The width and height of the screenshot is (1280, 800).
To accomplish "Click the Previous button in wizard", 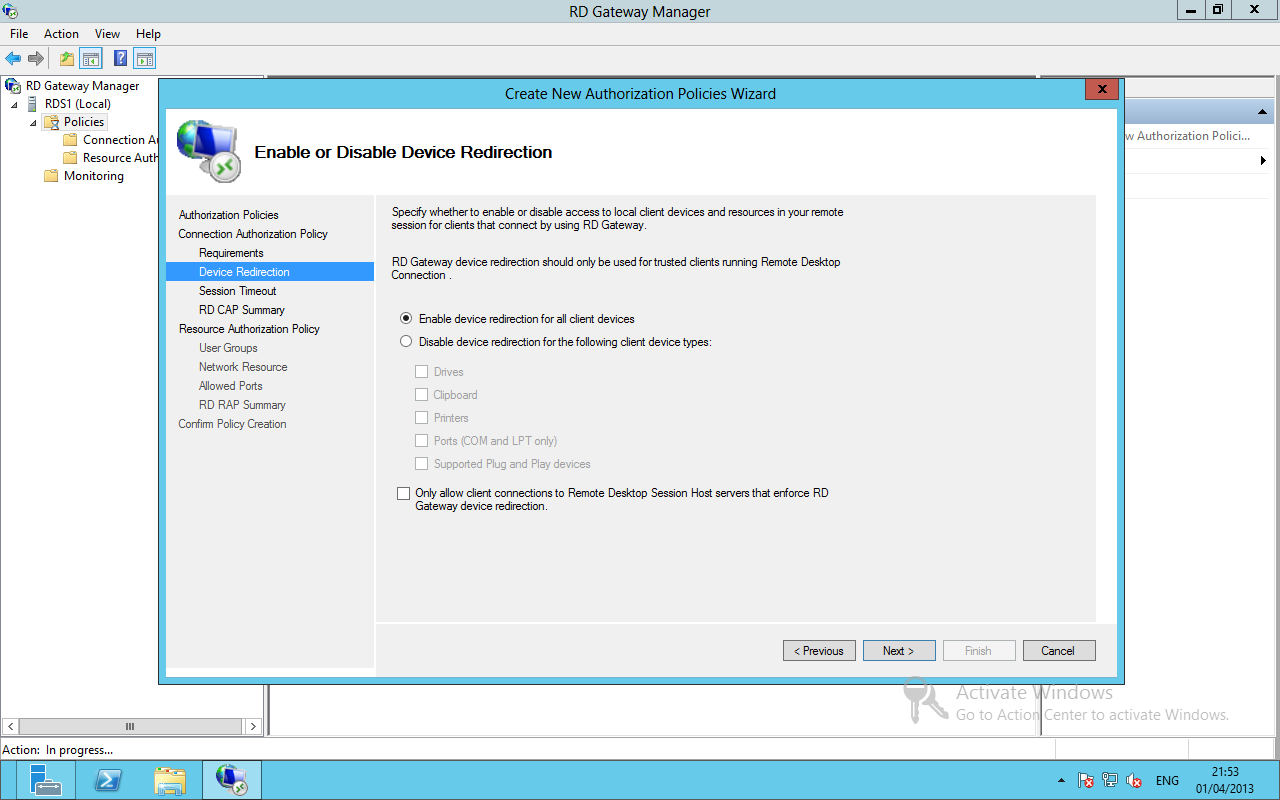I will tap(819, 651).
